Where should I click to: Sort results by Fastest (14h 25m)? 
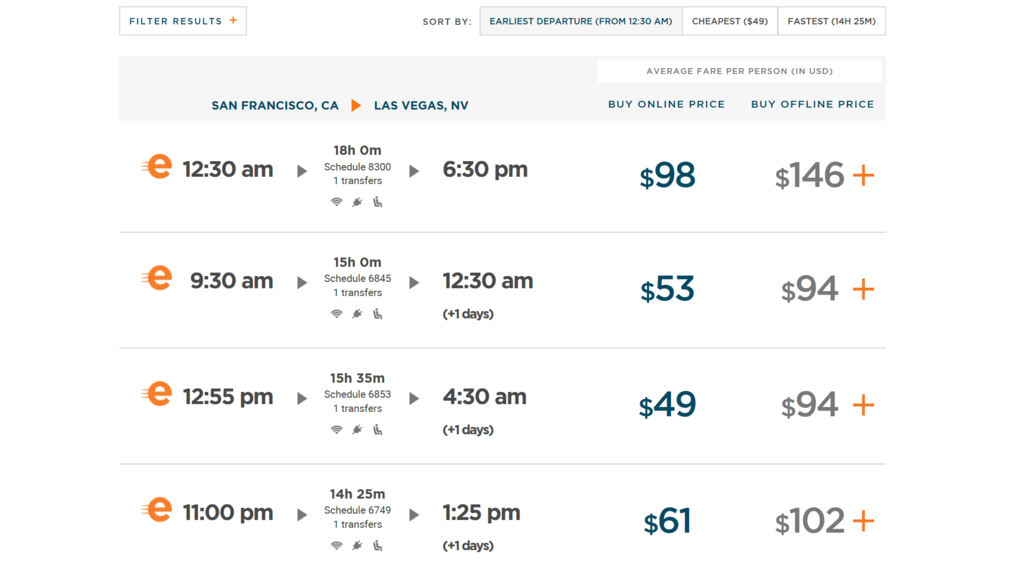click(x=831, y=21)
